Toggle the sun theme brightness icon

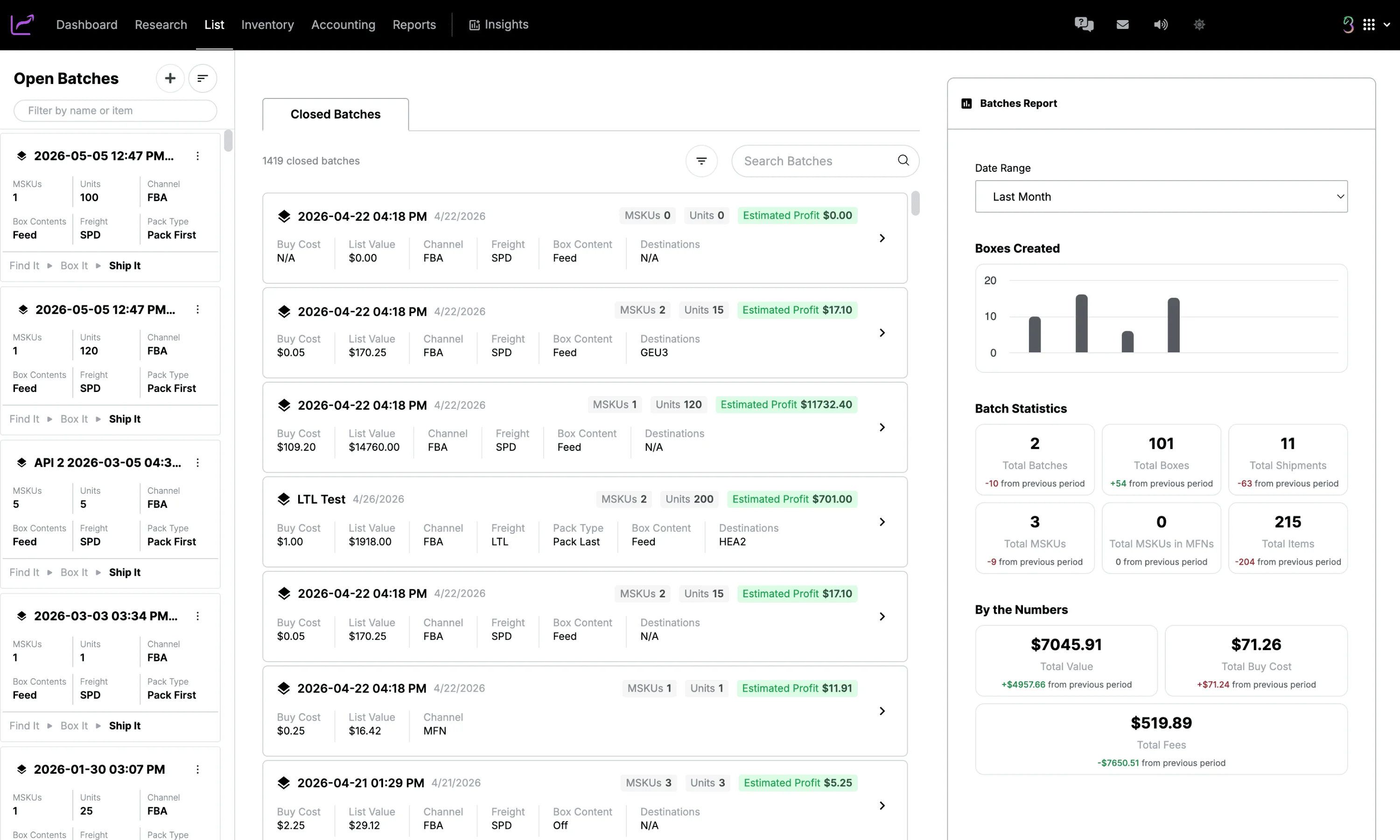pyautogui.click(x=1199, y=24)
